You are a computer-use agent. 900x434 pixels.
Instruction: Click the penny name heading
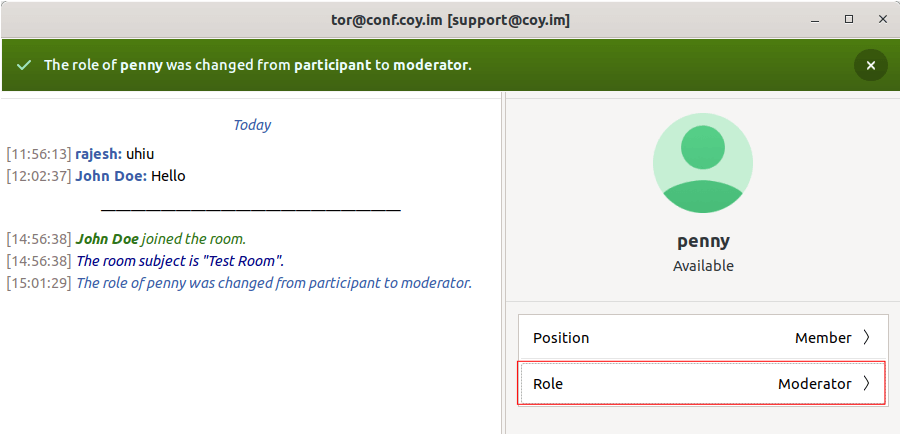(703, 241)
